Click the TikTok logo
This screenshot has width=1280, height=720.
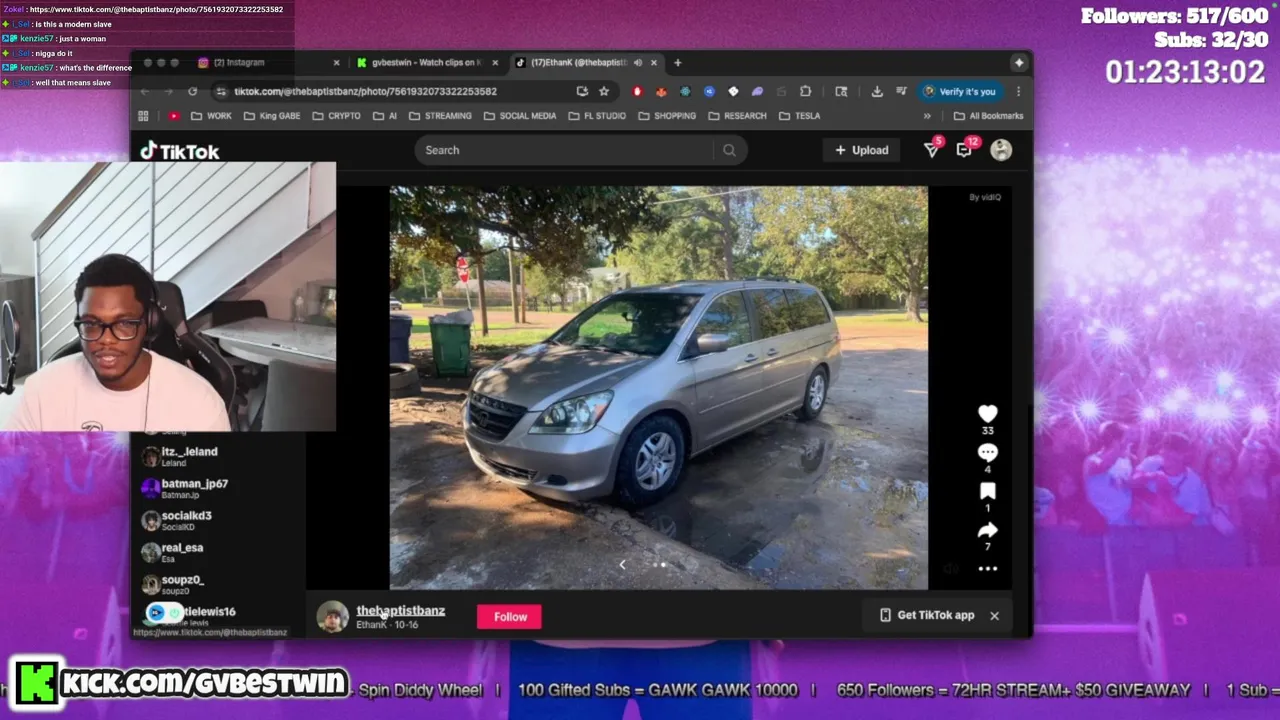180,151
